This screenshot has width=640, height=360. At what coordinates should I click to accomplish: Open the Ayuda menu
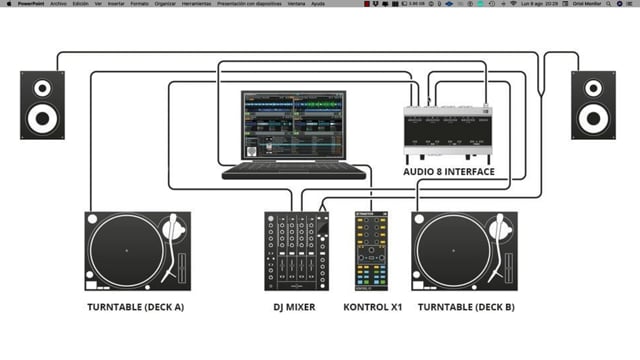318,4
